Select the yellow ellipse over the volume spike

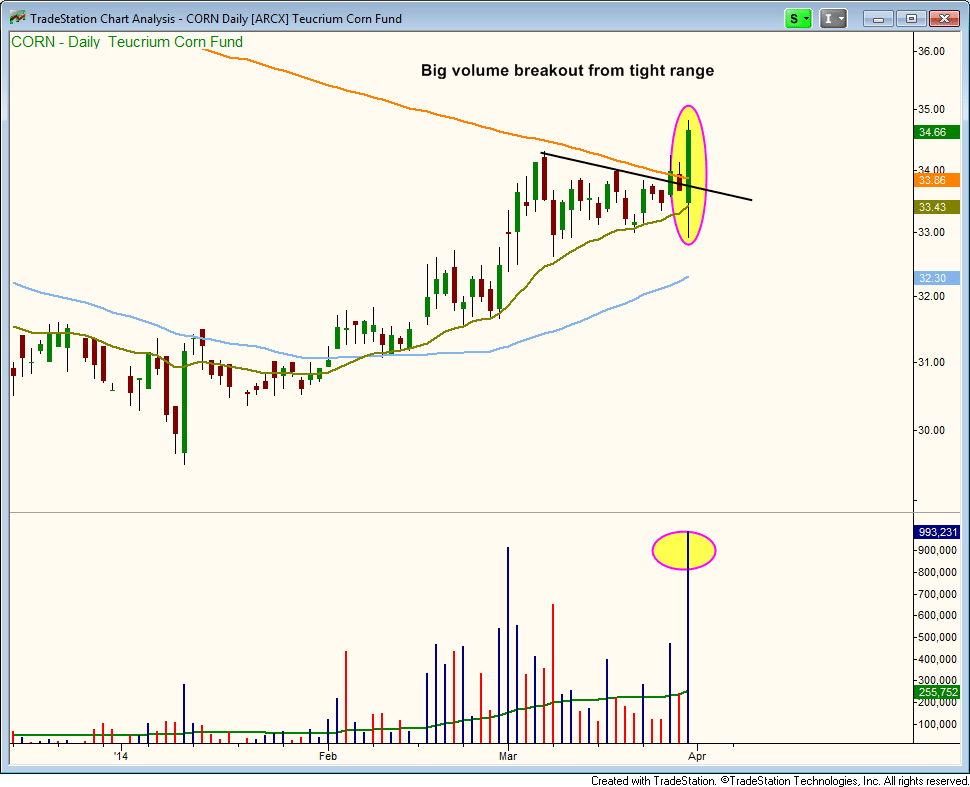point(684,550)
